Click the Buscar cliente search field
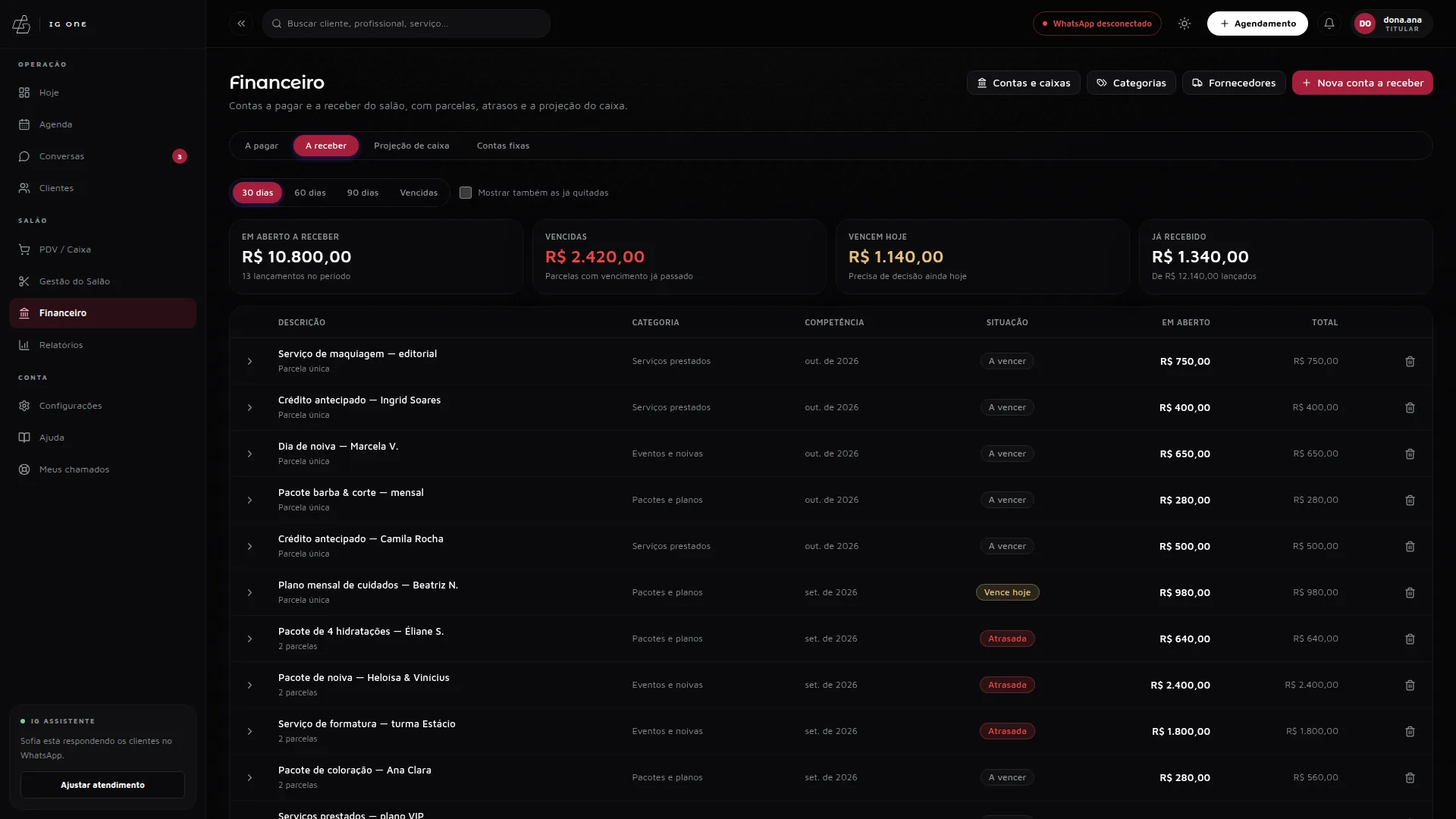This screenshot has height=819, width=1456. (406, 24)
